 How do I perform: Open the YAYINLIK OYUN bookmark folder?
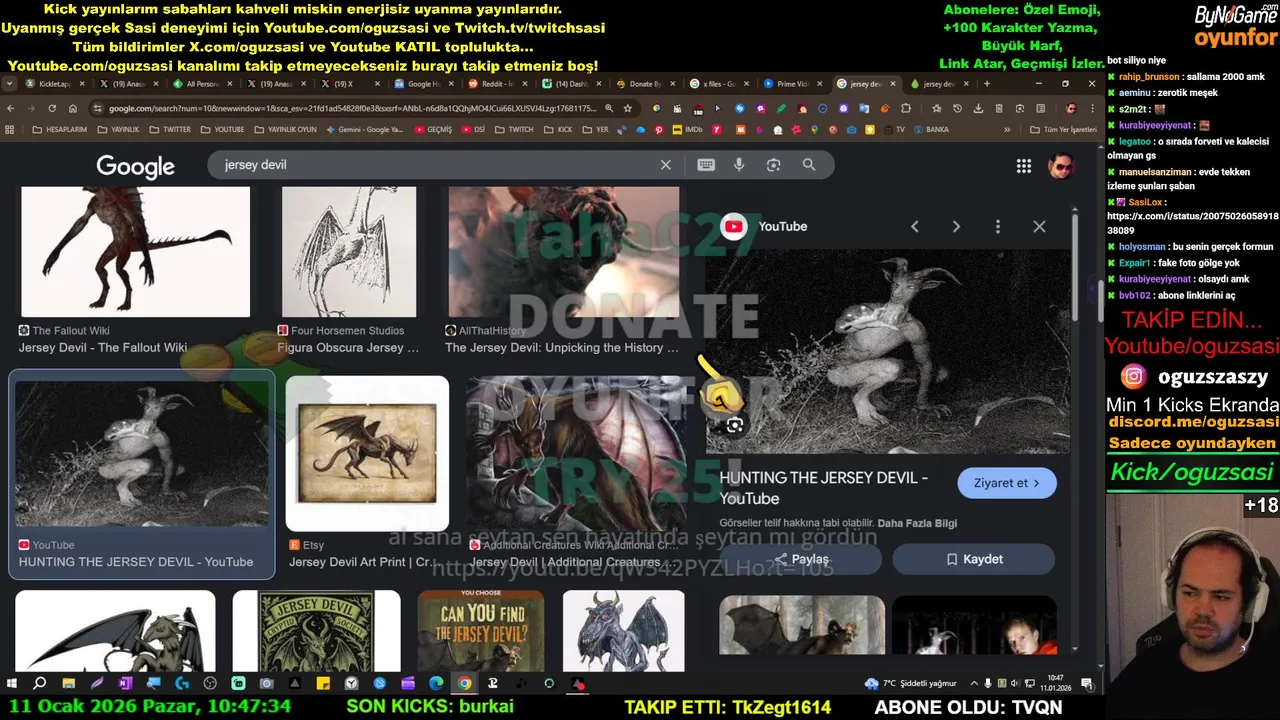(x=284, y=130)
